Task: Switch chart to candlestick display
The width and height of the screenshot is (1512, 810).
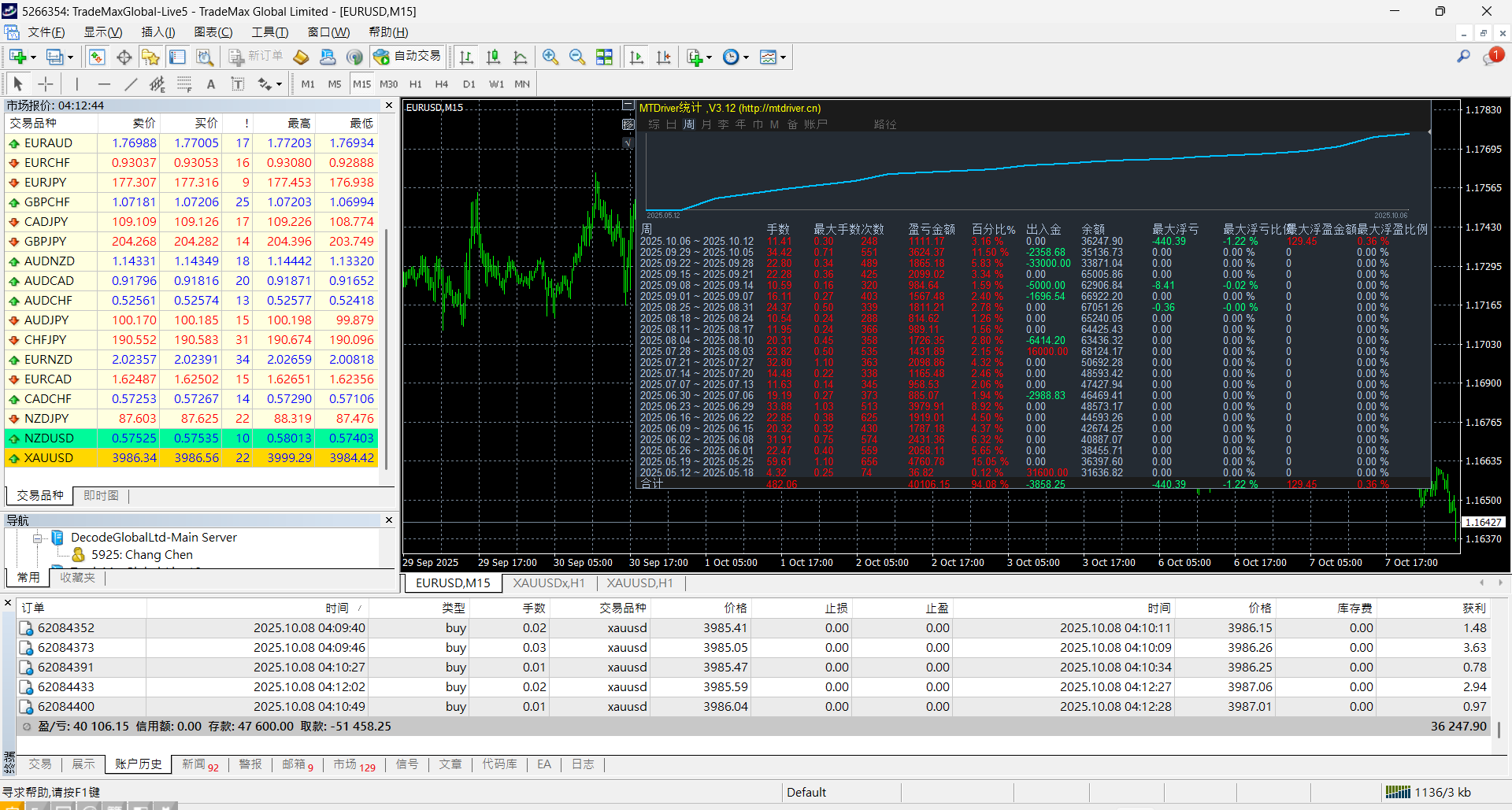Action: 493,57
